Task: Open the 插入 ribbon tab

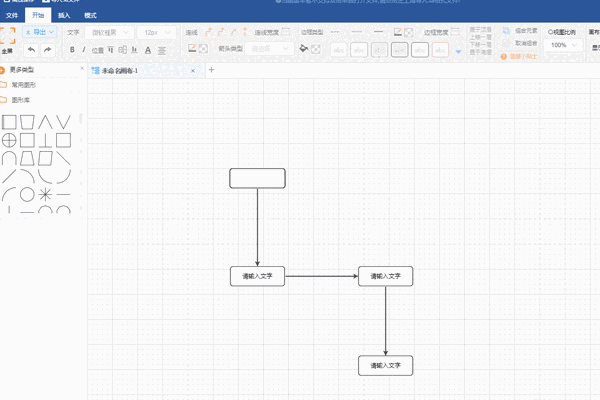Action: (x=64, y=16)
